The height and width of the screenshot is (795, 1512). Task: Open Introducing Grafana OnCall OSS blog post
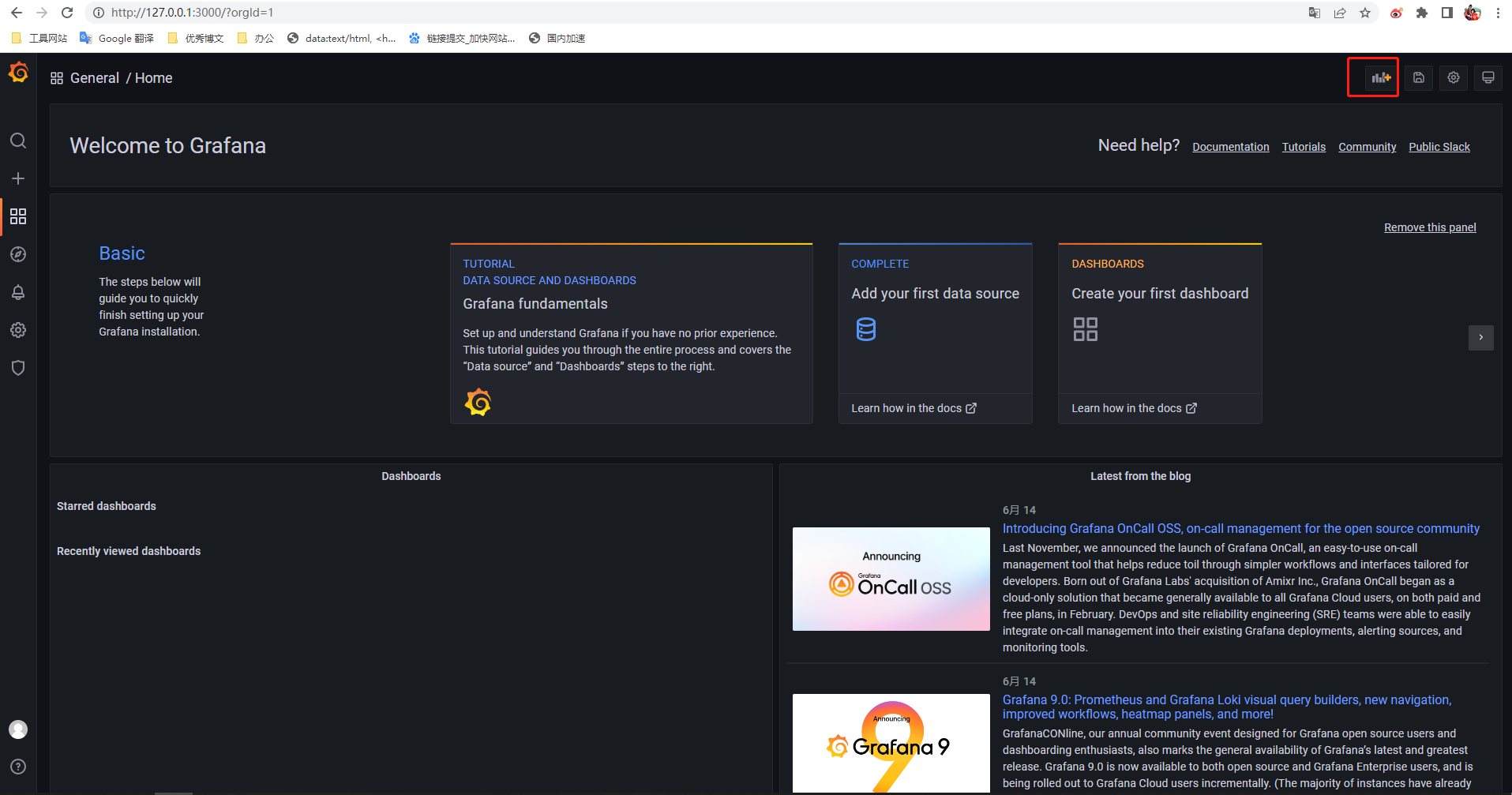[x=1241, y=529]
